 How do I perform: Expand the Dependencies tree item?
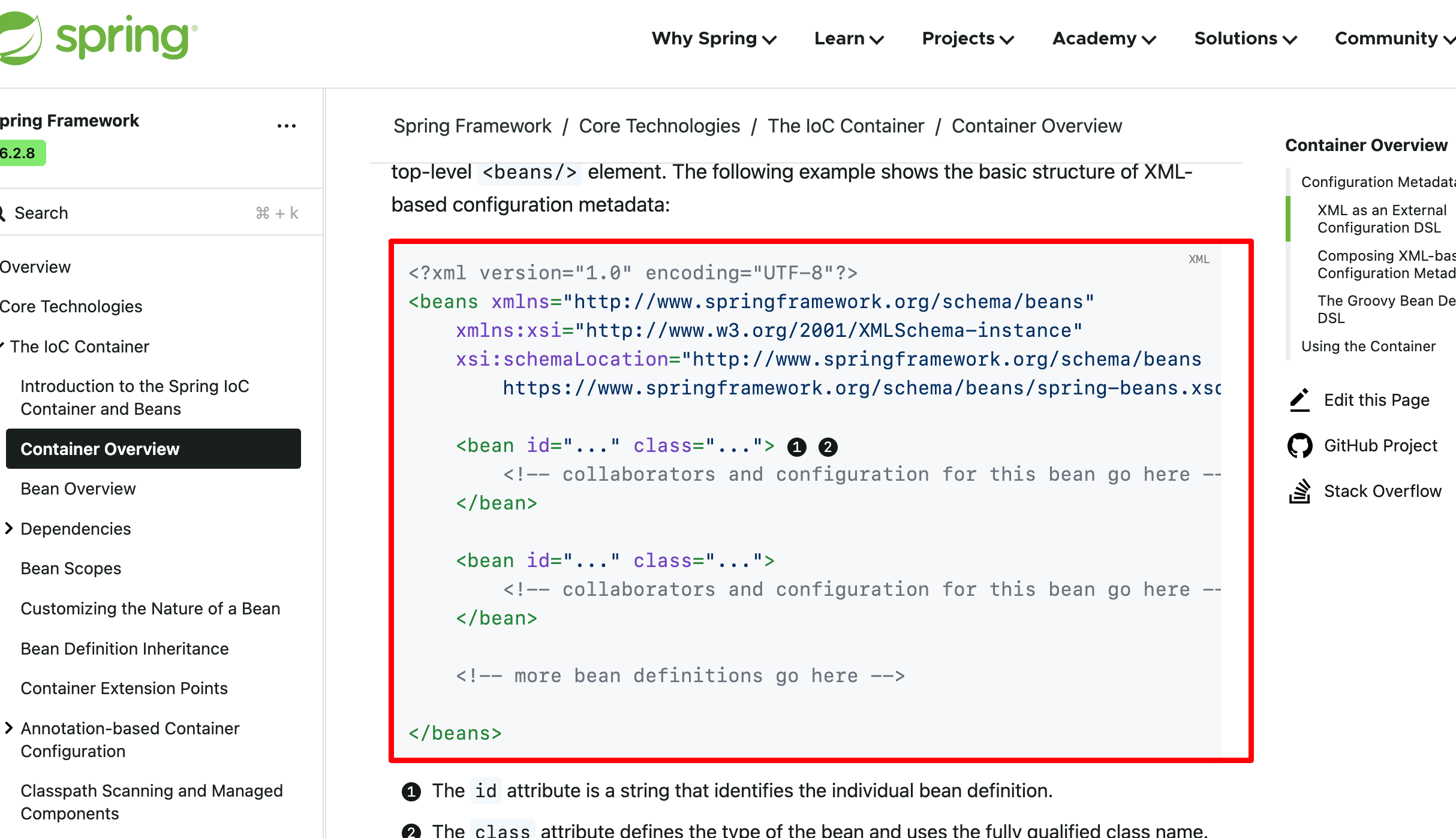[9, 528]
